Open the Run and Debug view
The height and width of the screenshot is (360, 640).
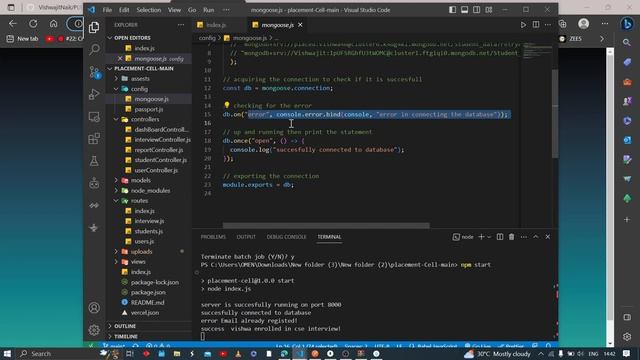(94, 94)
